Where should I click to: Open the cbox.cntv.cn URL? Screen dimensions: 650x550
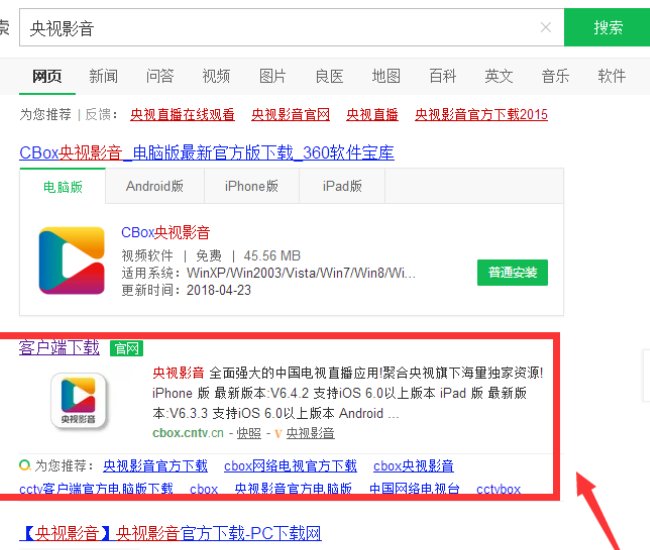point(188,433)
